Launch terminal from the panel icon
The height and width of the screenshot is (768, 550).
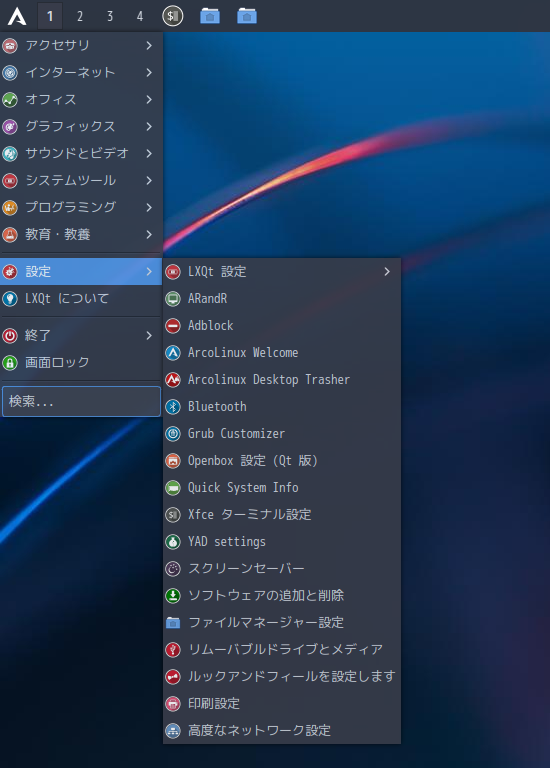[x=172, y=16]
